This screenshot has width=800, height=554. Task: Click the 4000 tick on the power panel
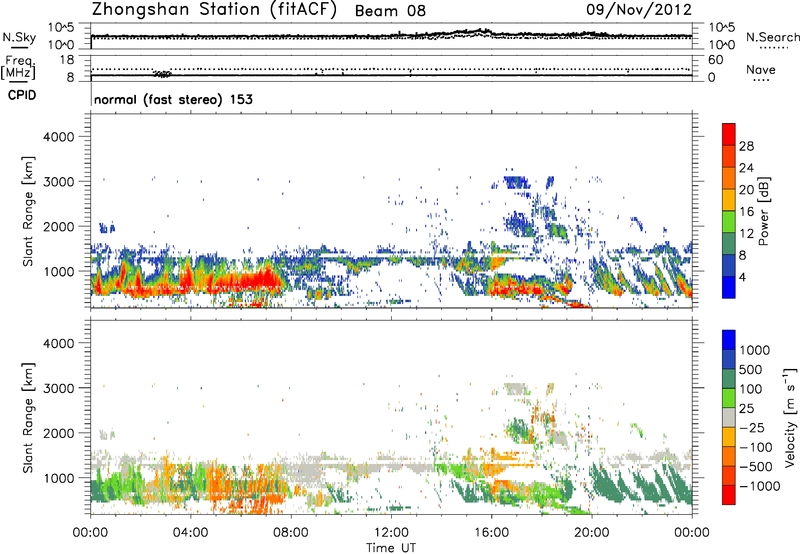pos(58,137)
